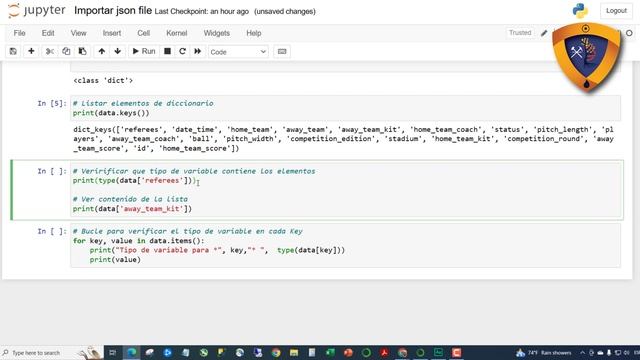Screen dimensions: 640x360
Task: Insert a new cell below with plus icon
Action: click(x=31, y=51)
